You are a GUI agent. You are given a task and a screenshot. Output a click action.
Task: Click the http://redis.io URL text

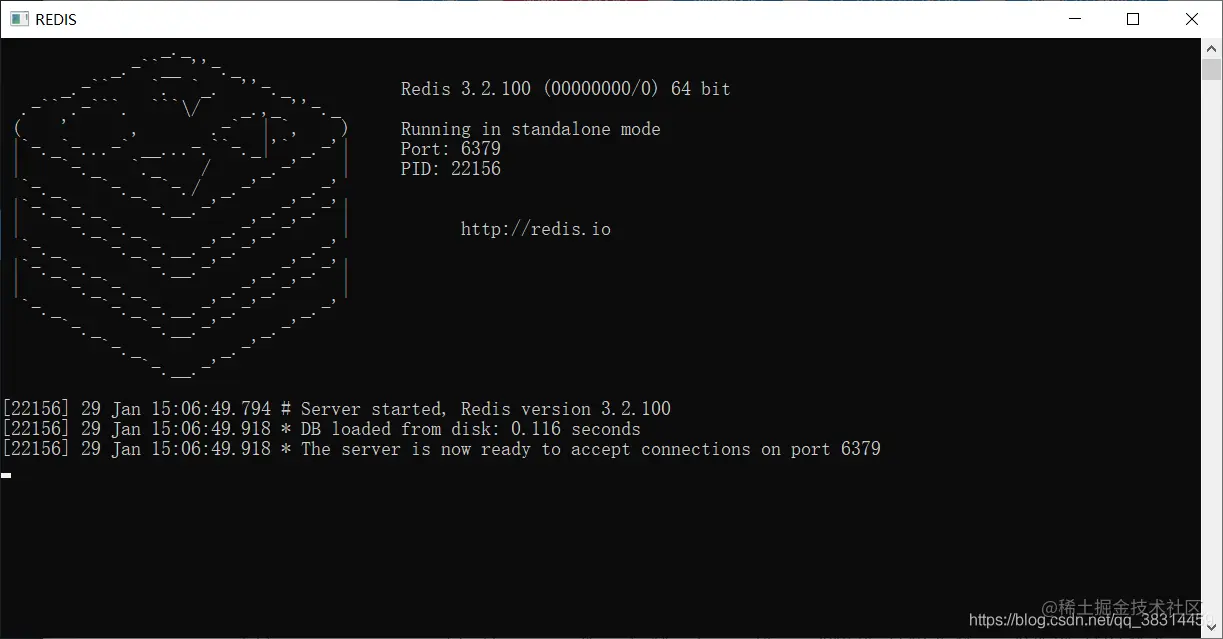point(536,229)
